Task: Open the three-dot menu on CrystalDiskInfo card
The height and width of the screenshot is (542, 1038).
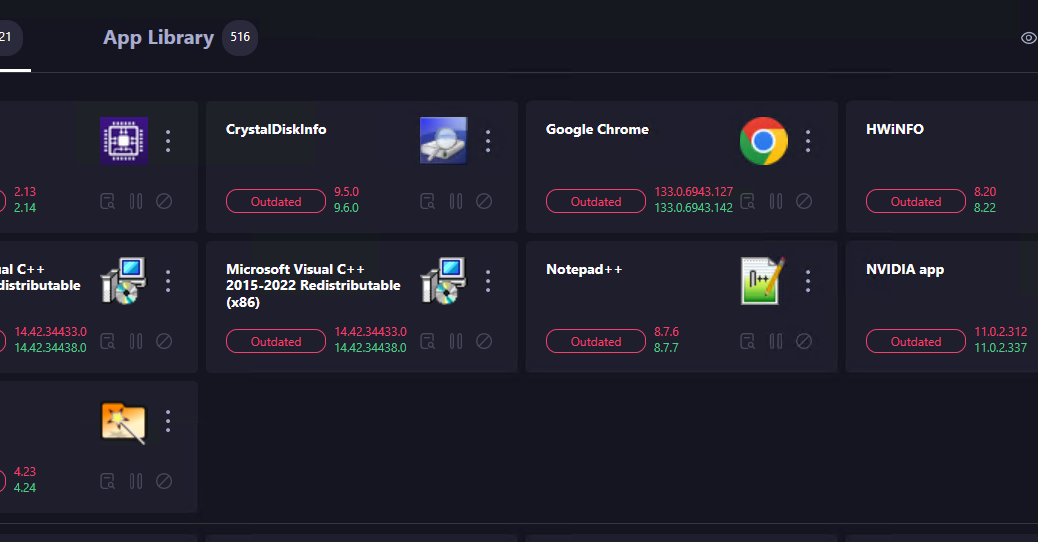Action: [488, 141]
